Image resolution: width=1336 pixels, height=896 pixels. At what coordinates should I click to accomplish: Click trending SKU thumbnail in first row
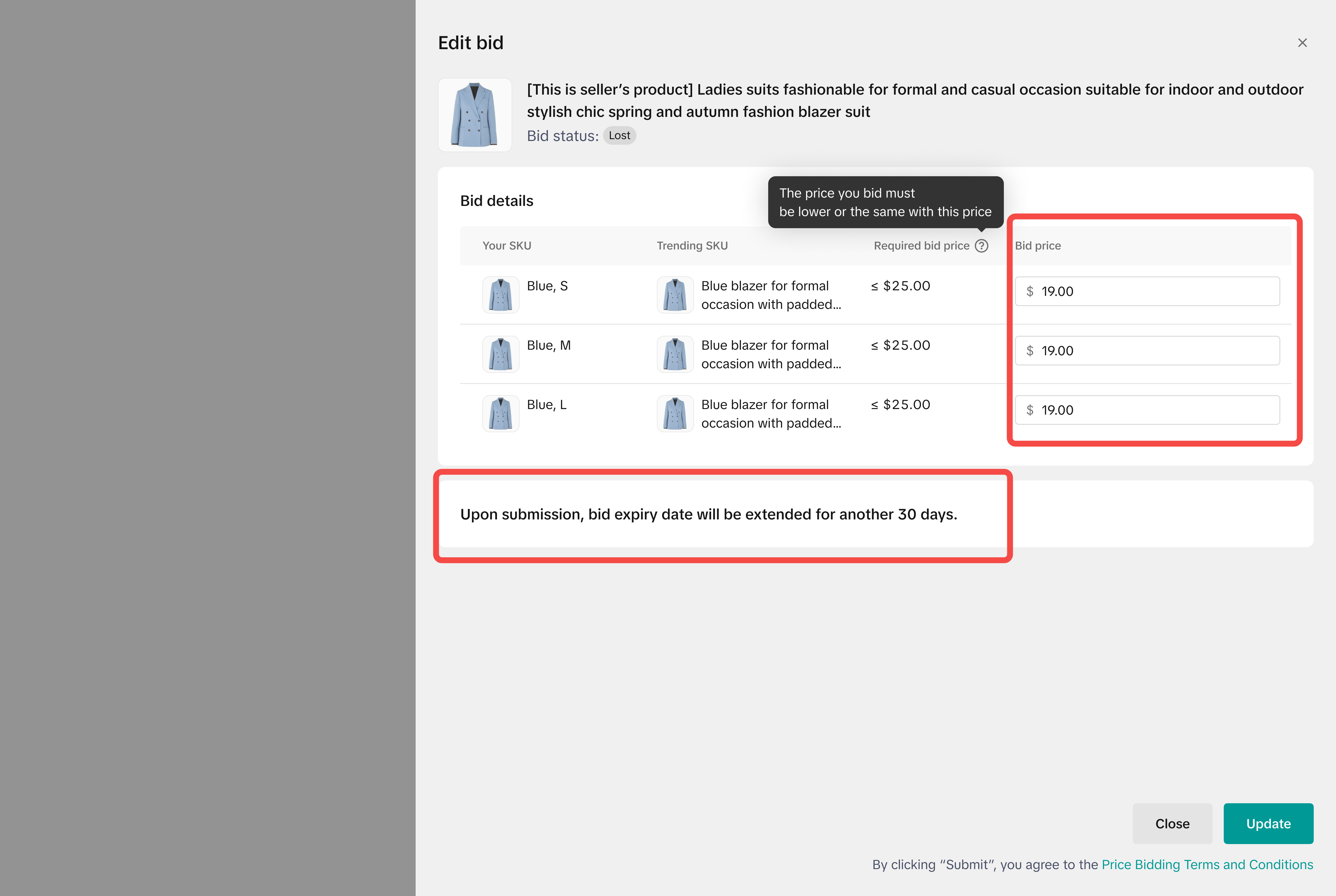[675, 295]
